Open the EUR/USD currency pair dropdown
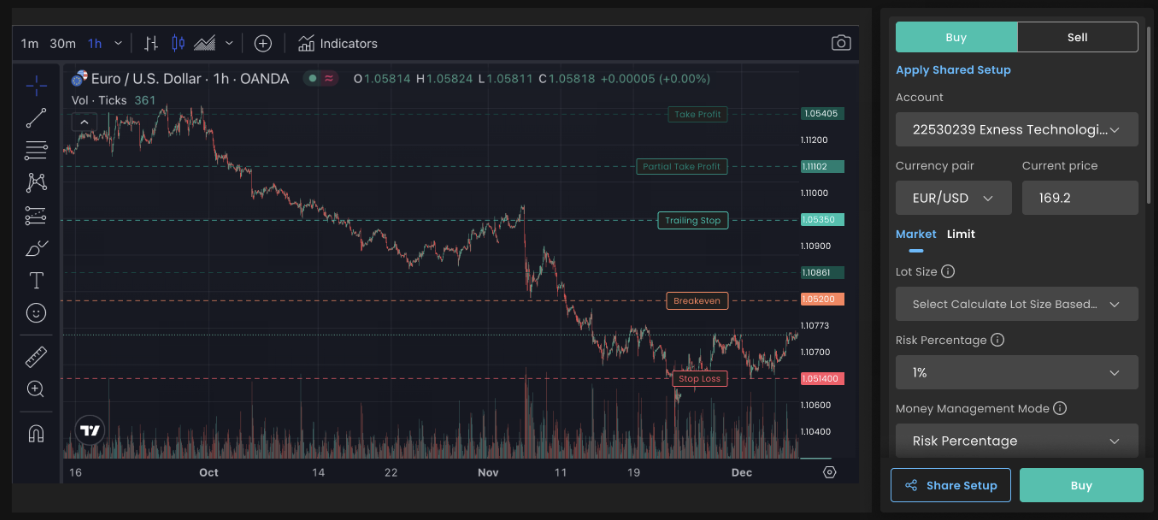Viewport: 1158px width, 520px height. pos(953,198)
